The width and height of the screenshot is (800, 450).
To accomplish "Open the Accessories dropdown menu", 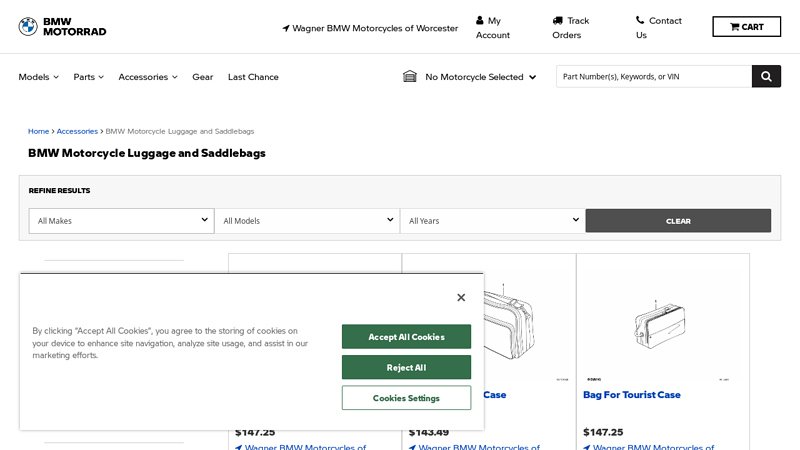I will click(x=148, y=77).
